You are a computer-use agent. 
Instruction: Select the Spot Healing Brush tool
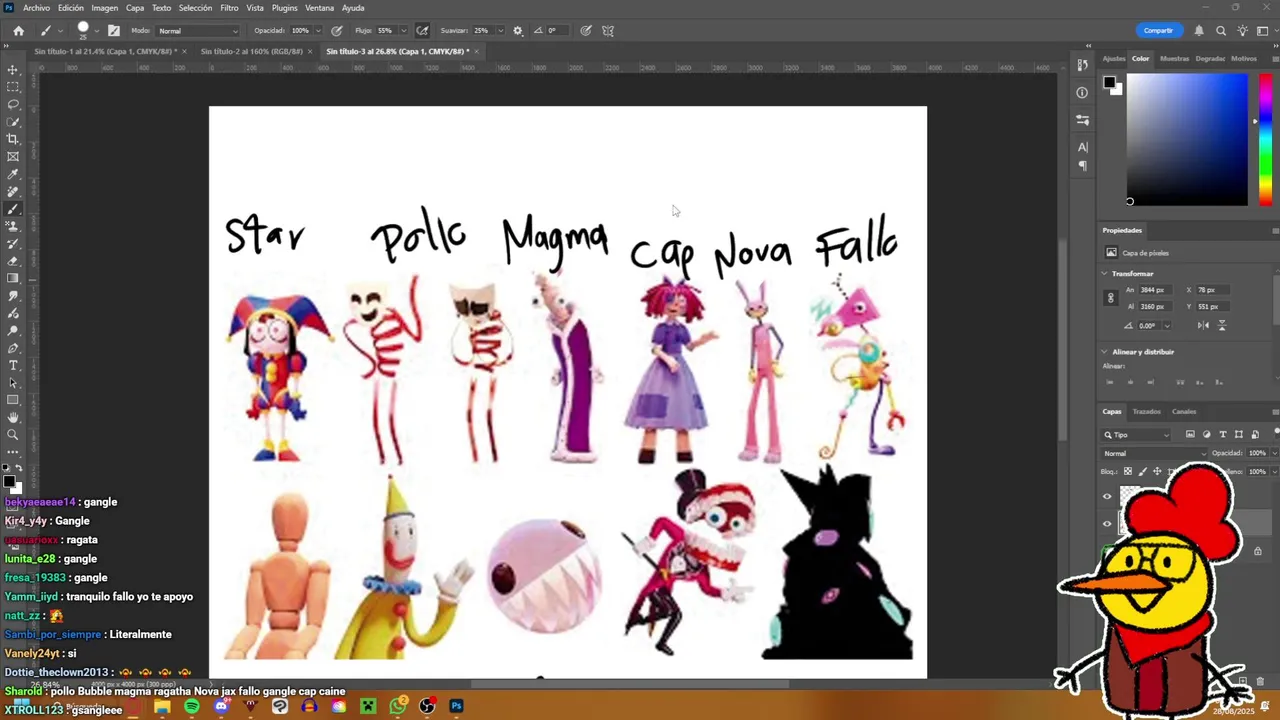13,192
